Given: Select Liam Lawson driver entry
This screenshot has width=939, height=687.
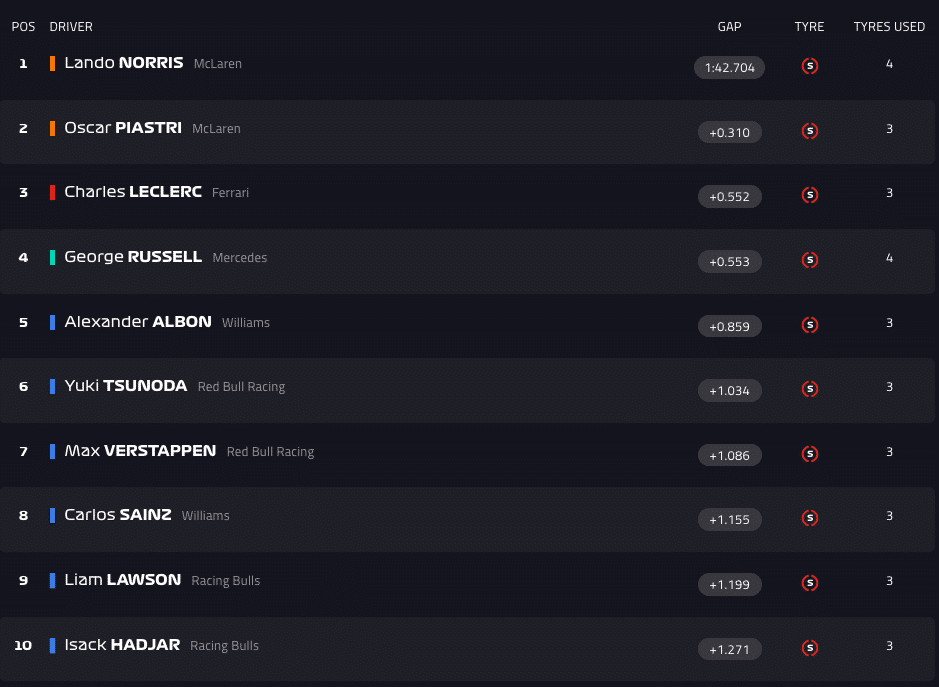Looking at the screenshot, I should click(122, 580).
